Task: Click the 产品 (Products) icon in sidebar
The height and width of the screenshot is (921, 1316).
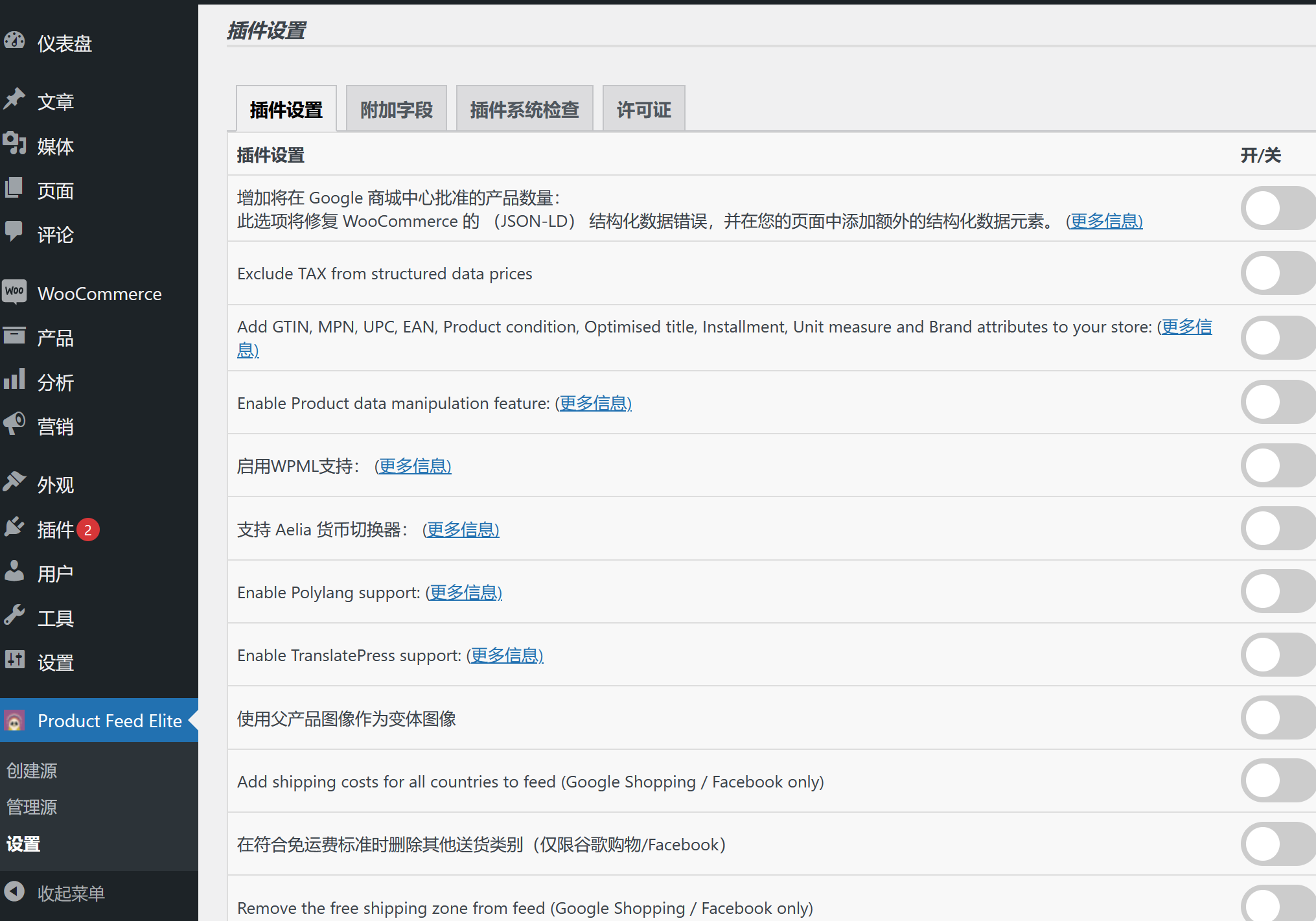Action: tap(16, 336)
